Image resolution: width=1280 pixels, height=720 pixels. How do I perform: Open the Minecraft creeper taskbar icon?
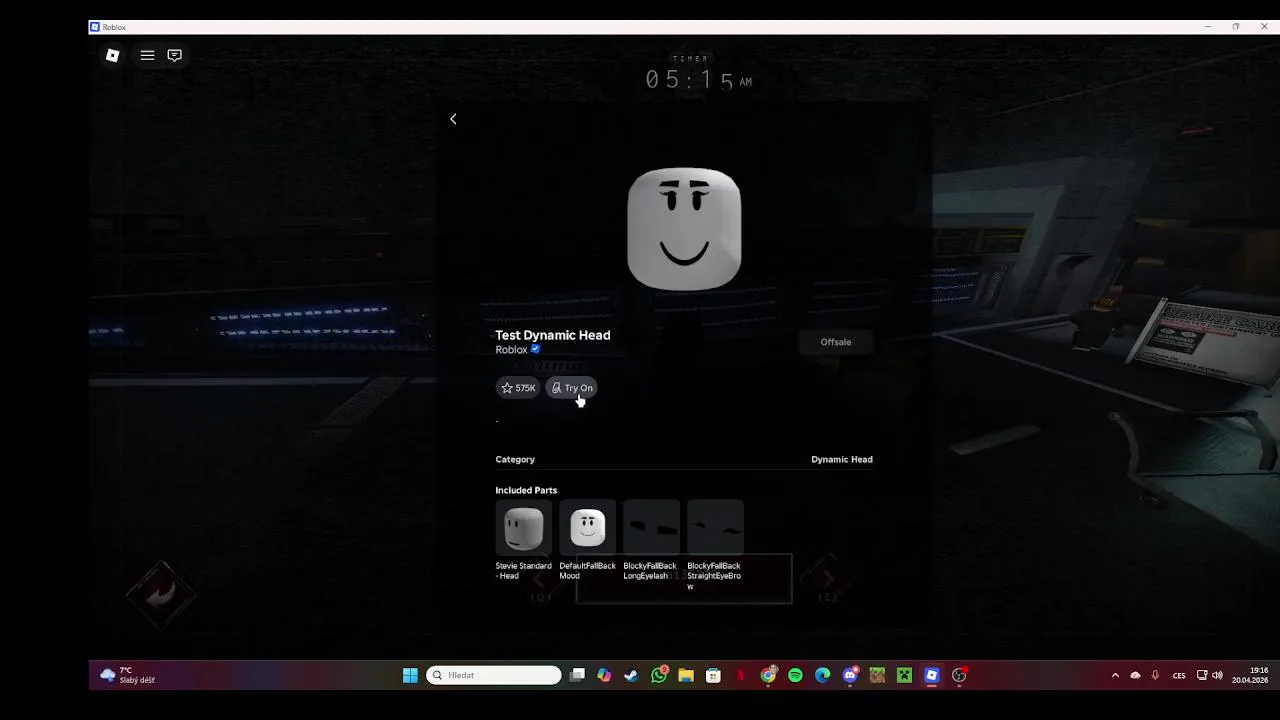(904, 675)
